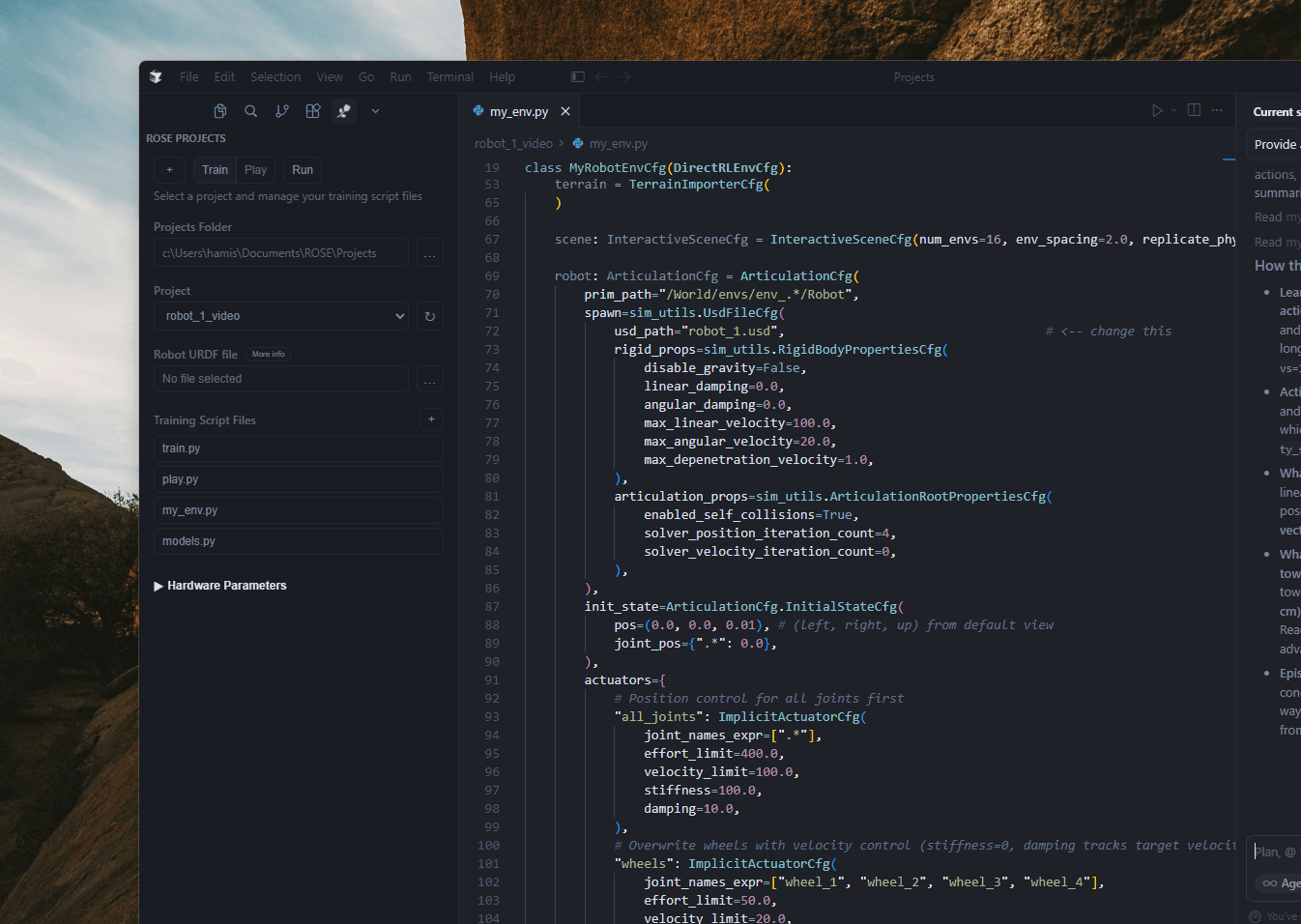The image size is (1301, 924).
Task: Switch to Play mode
Action: click(x=255, y=170)
